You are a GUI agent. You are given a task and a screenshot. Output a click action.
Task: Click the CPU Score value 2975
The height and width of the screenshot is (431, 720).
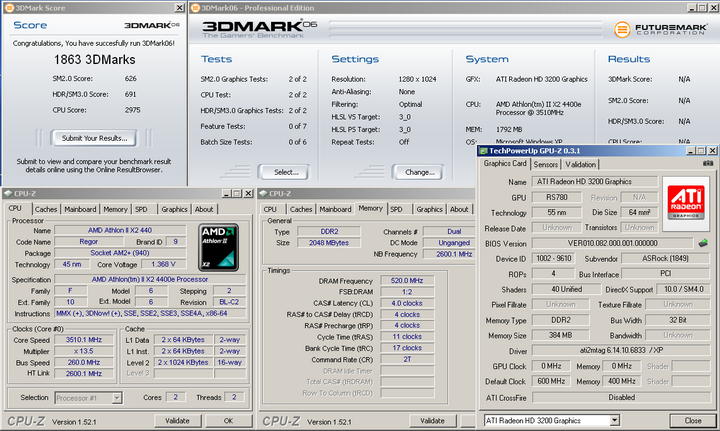point(132,110)
